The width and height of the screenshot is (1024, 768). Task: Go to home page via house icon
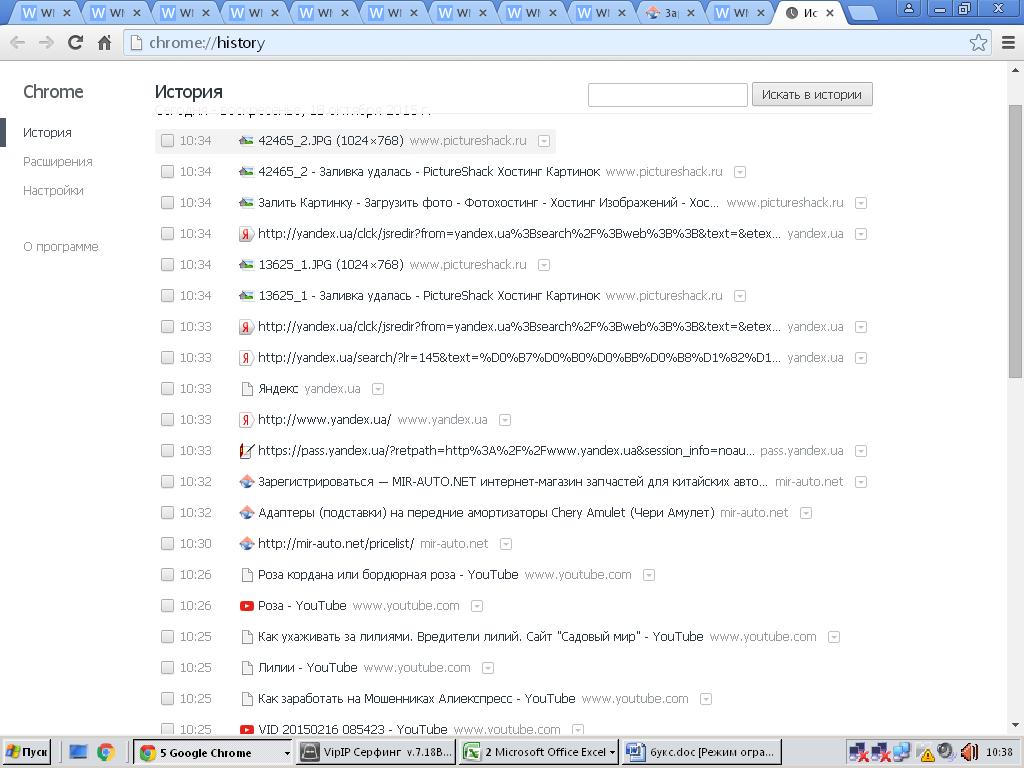[104, 43]
